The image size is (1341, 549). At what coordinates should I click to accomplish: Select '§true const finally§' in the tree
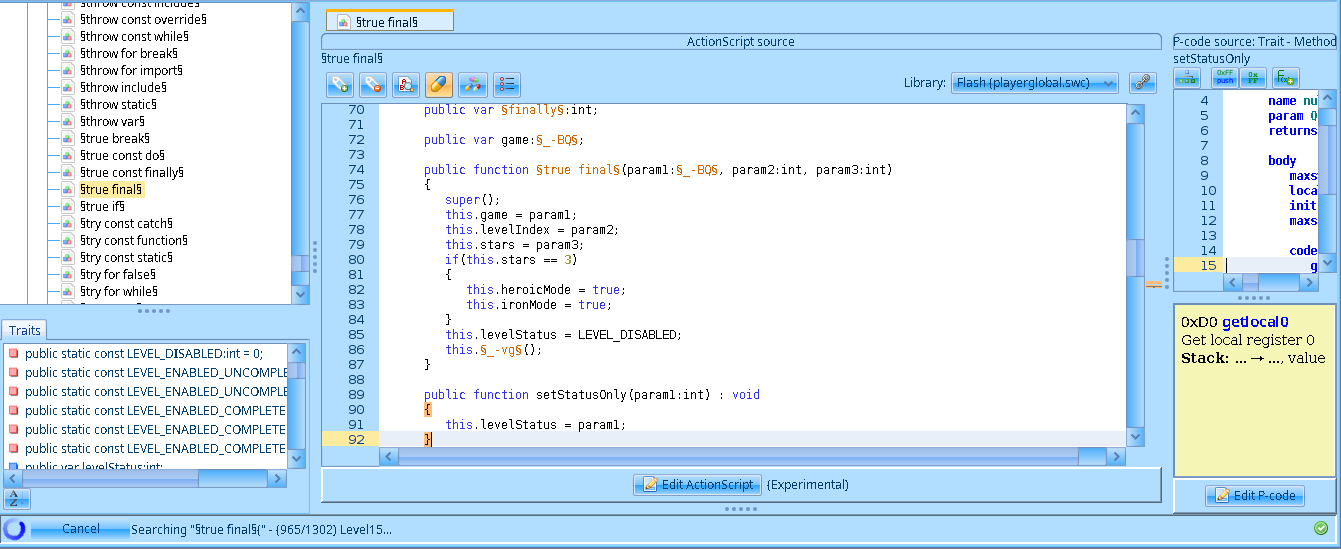(131, 172)
